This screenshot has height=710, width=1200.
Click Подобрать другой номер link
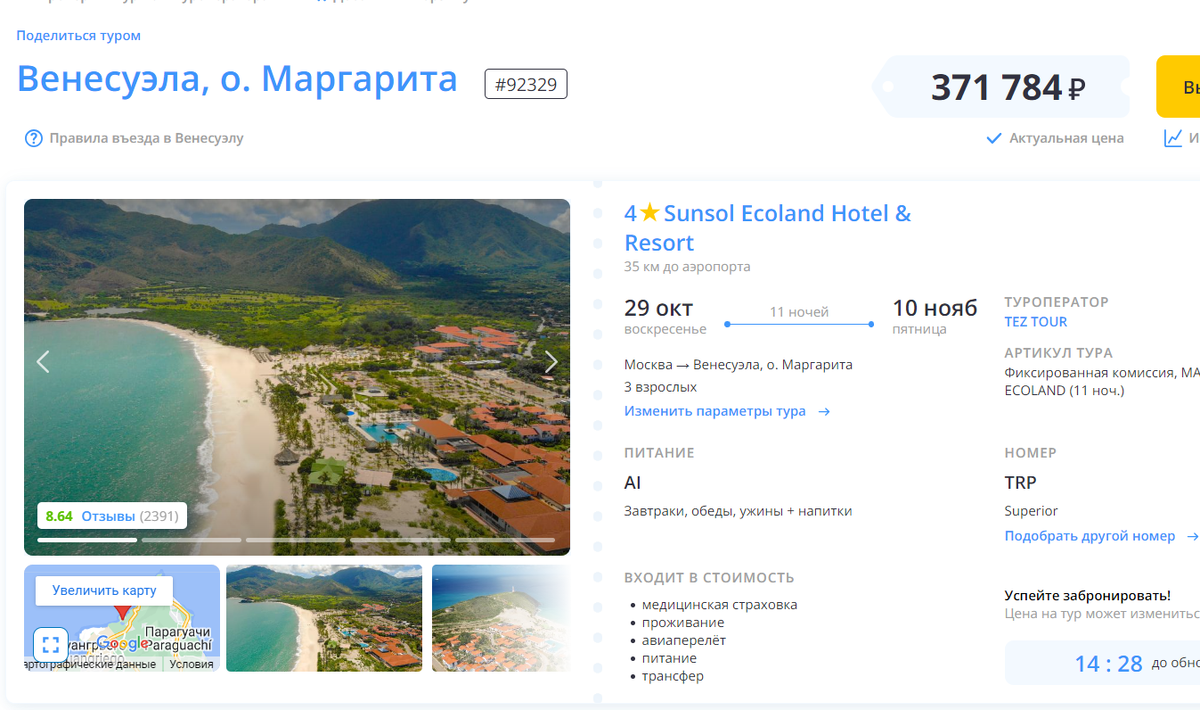(x=1090, y=536)
